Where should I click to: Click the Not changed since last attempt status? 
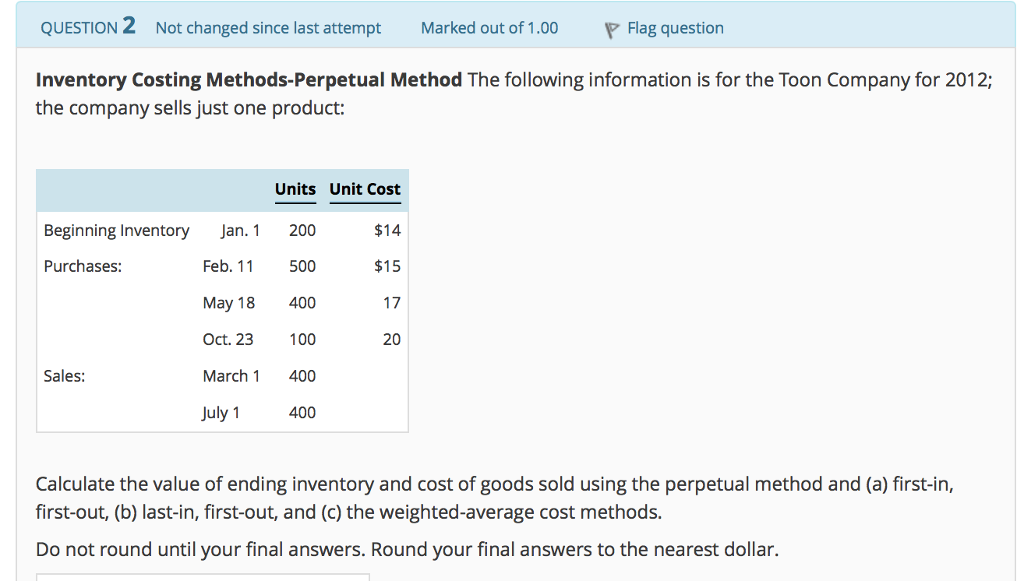[x=267, y=28]
